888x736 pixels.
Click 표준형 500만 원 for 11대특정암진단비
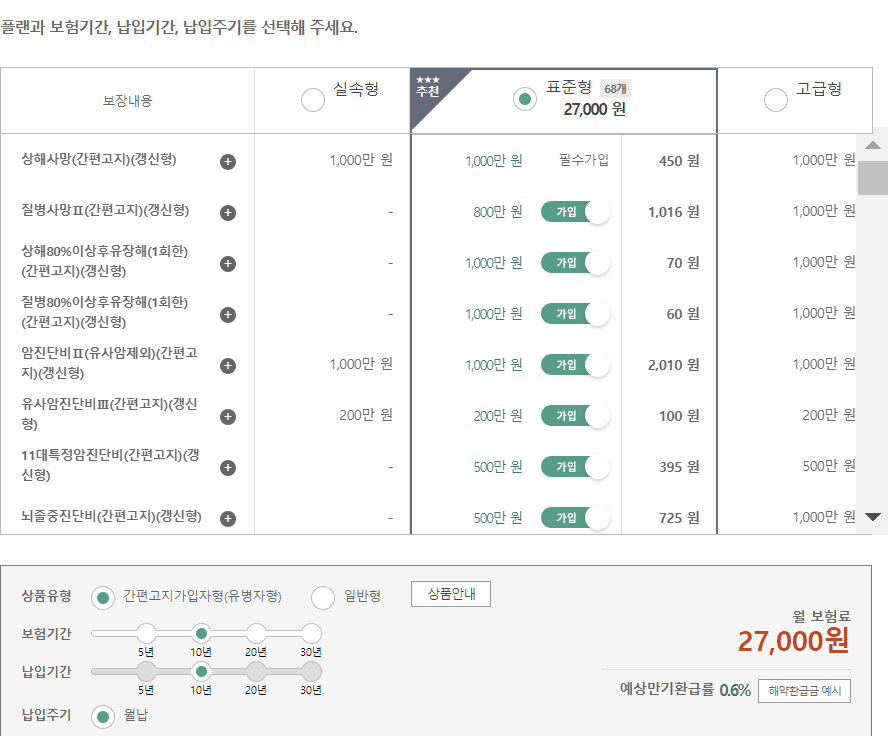click(498, 467)
